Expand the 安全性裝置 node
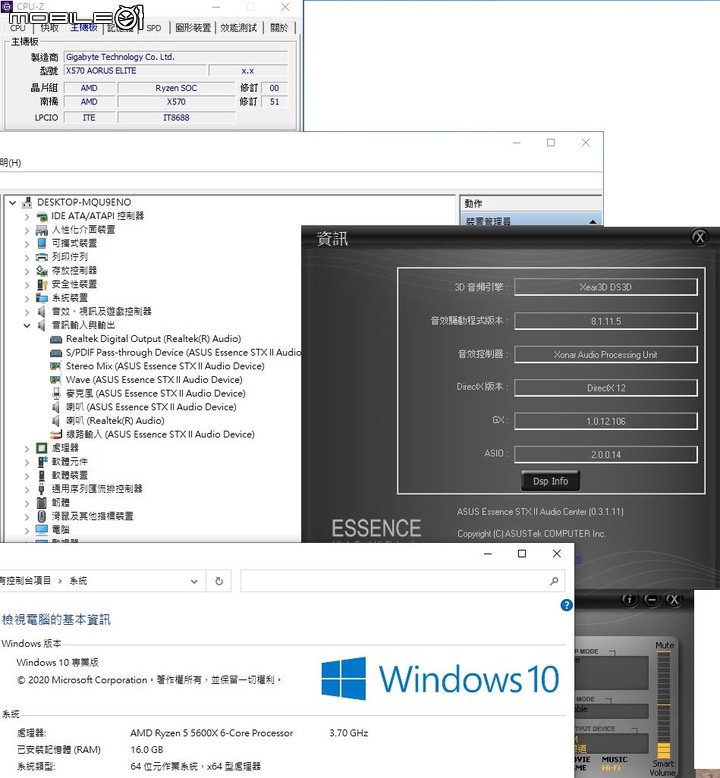Viewport: 720px width, 778px height. coord(27,284)
